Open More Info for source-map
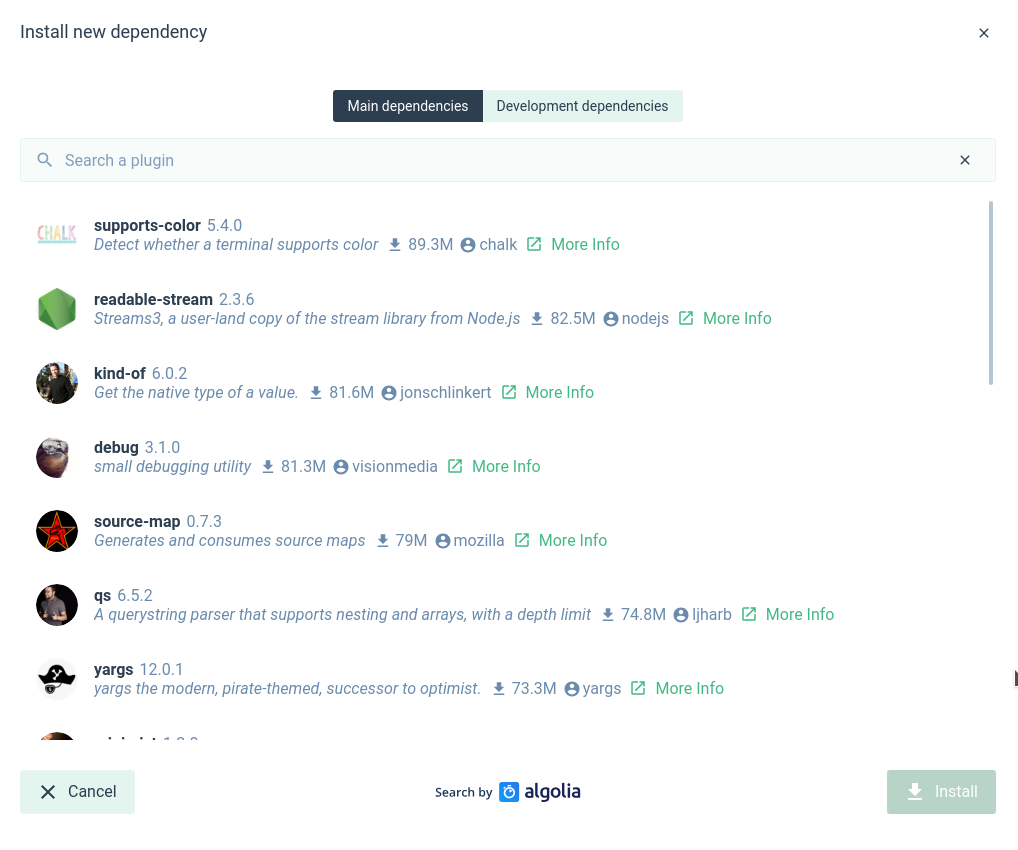The width and height of the screenshot is (1018, 850). 573,541
